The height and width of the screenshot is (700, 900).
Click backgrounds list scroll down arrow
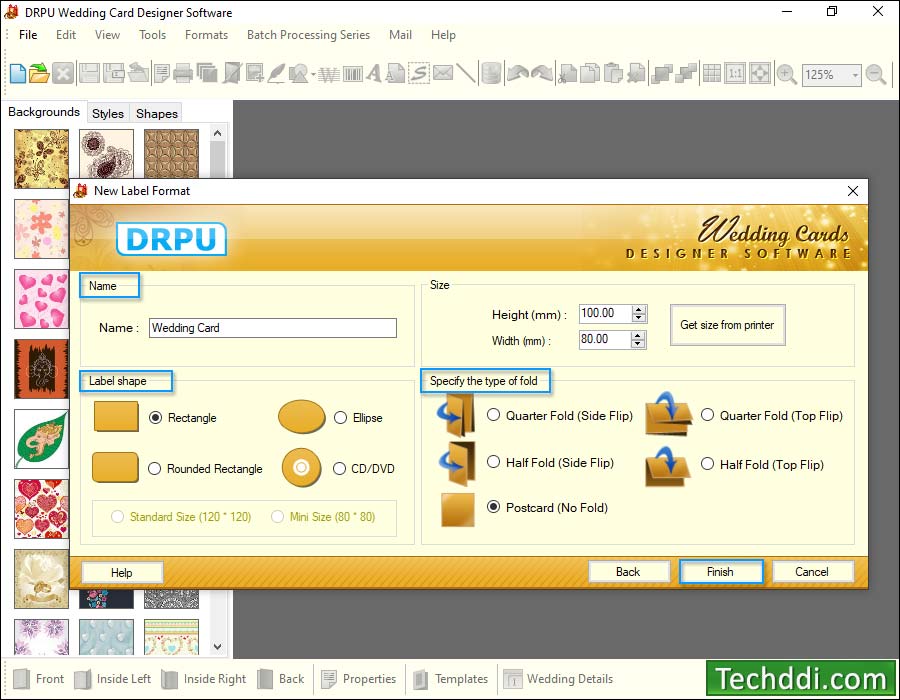tap(218, 647)
